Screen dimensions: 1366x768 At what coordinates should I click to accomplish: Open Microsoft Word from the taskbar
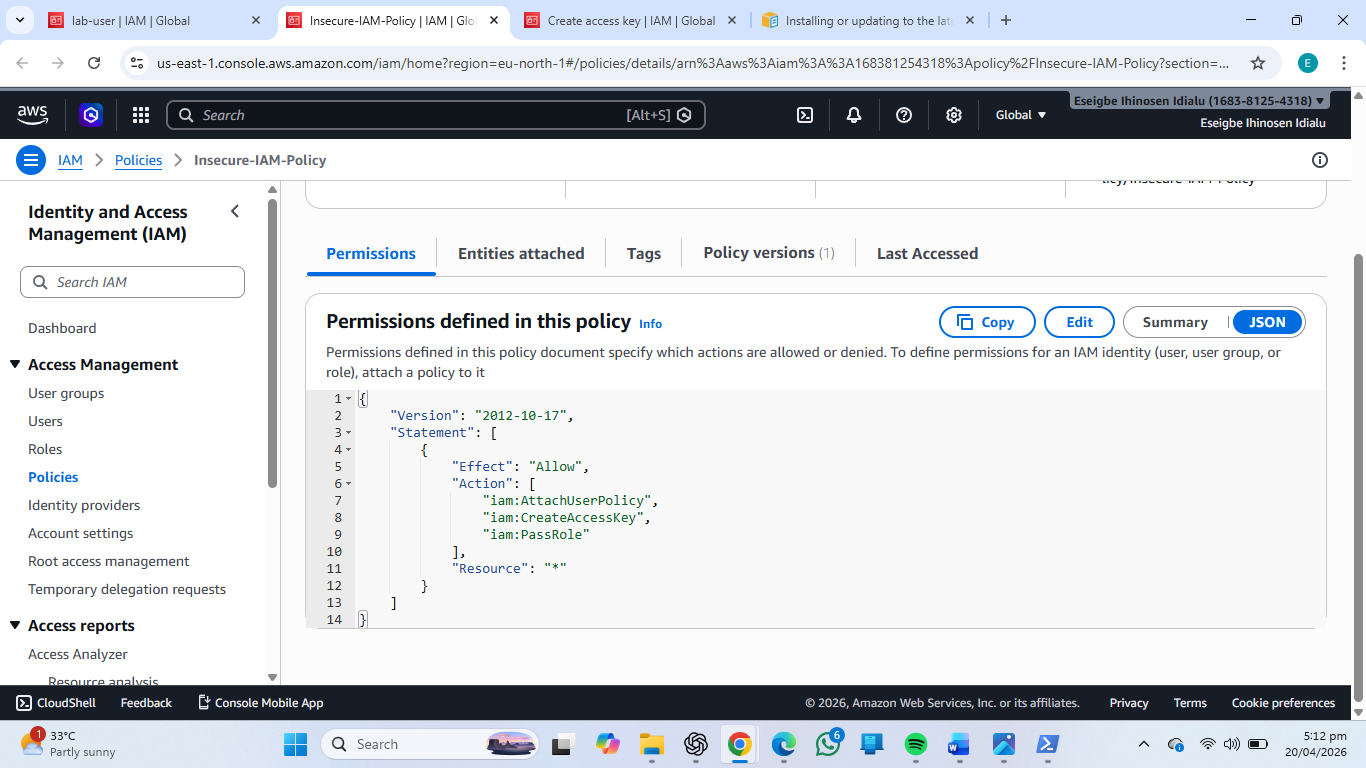(959, 744)
